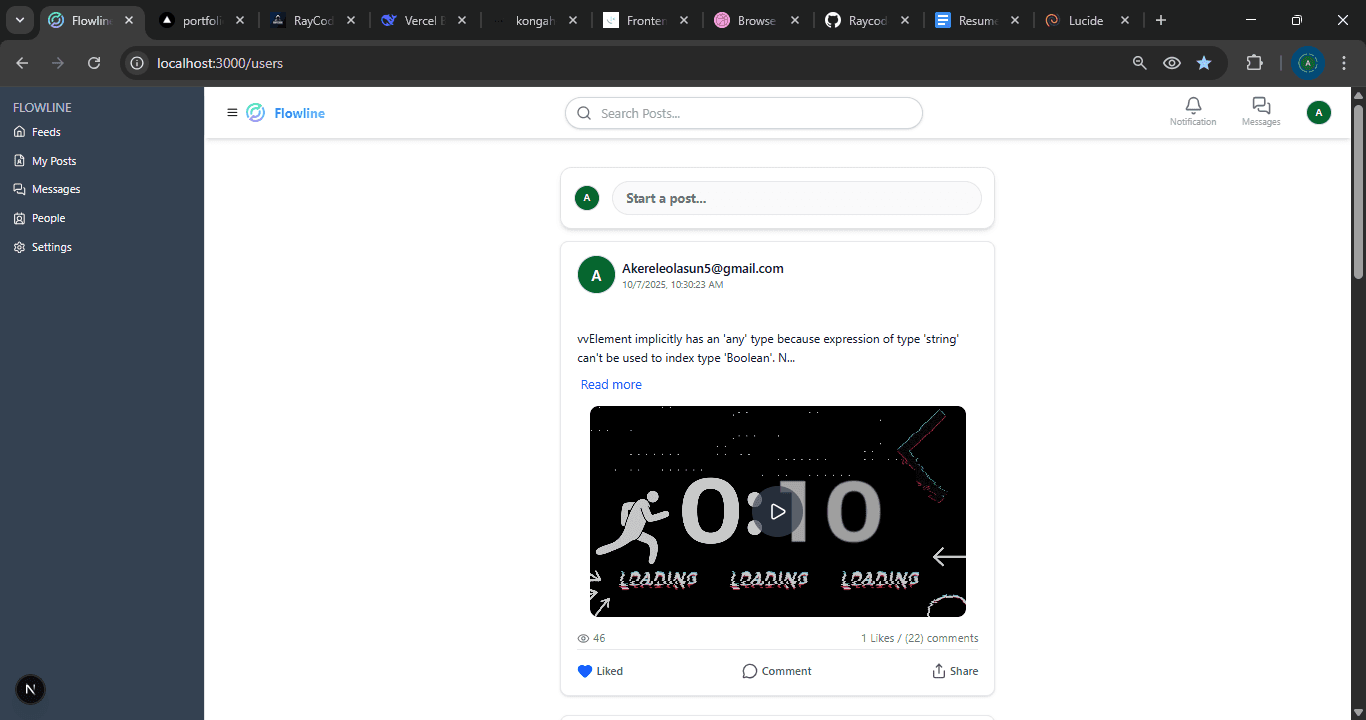Unlike the post by clicking Liked
Image resolution: width=1366 pixels, height=720 pixels.
point(600,670)
